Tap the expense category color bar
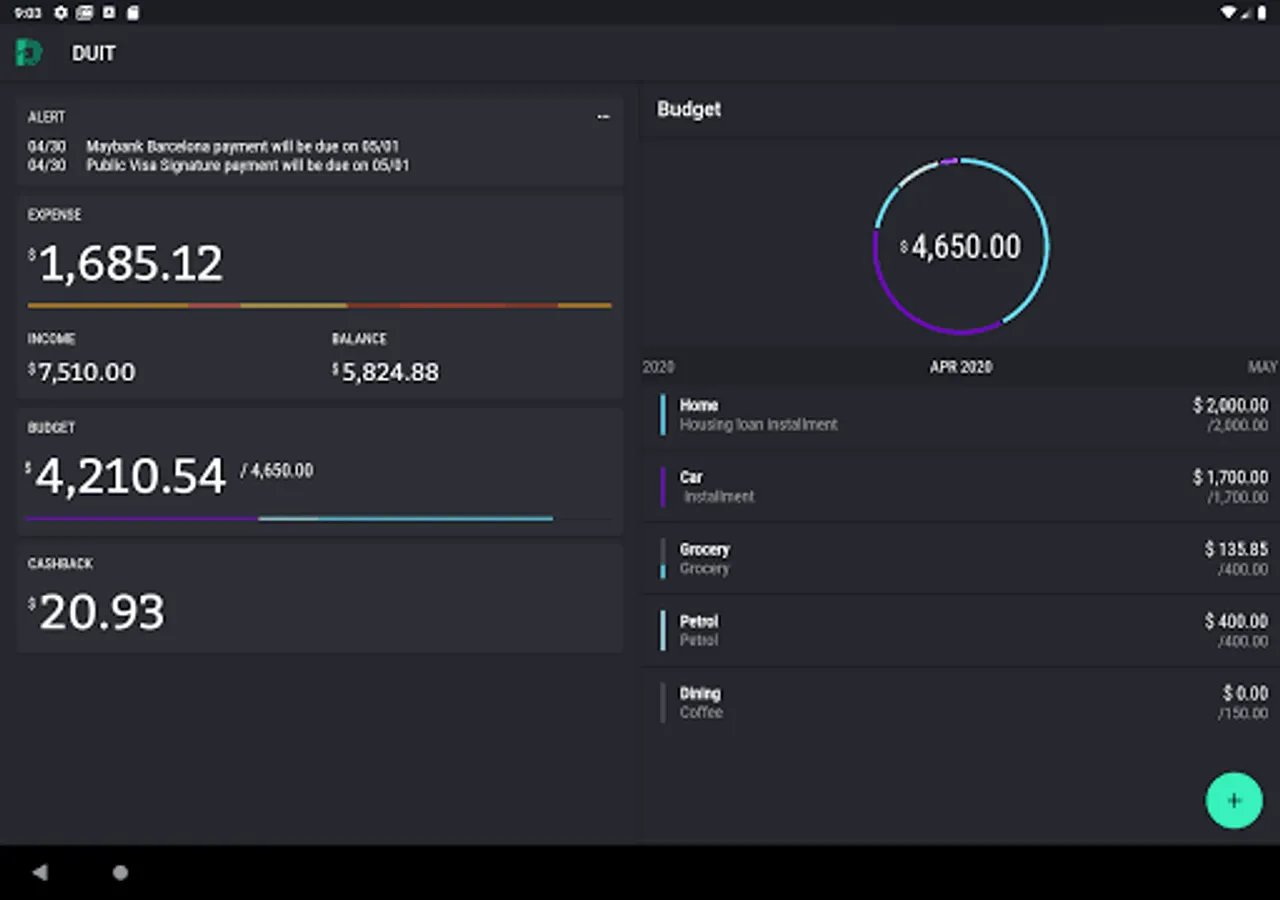The image size is (1280, 900). [x=319, y=305]
